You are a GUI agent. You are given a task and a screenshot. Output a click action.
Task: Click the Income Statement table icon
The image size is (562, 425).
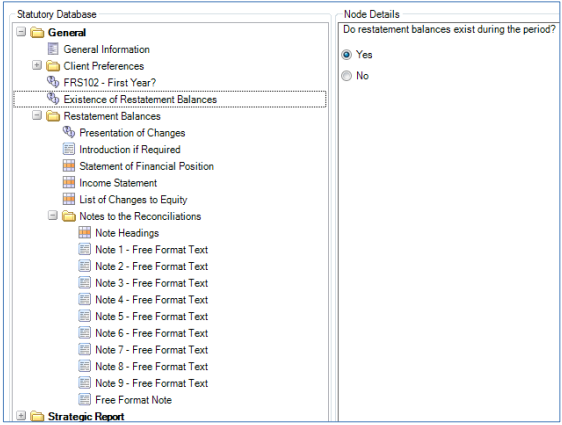pos(69,182)
